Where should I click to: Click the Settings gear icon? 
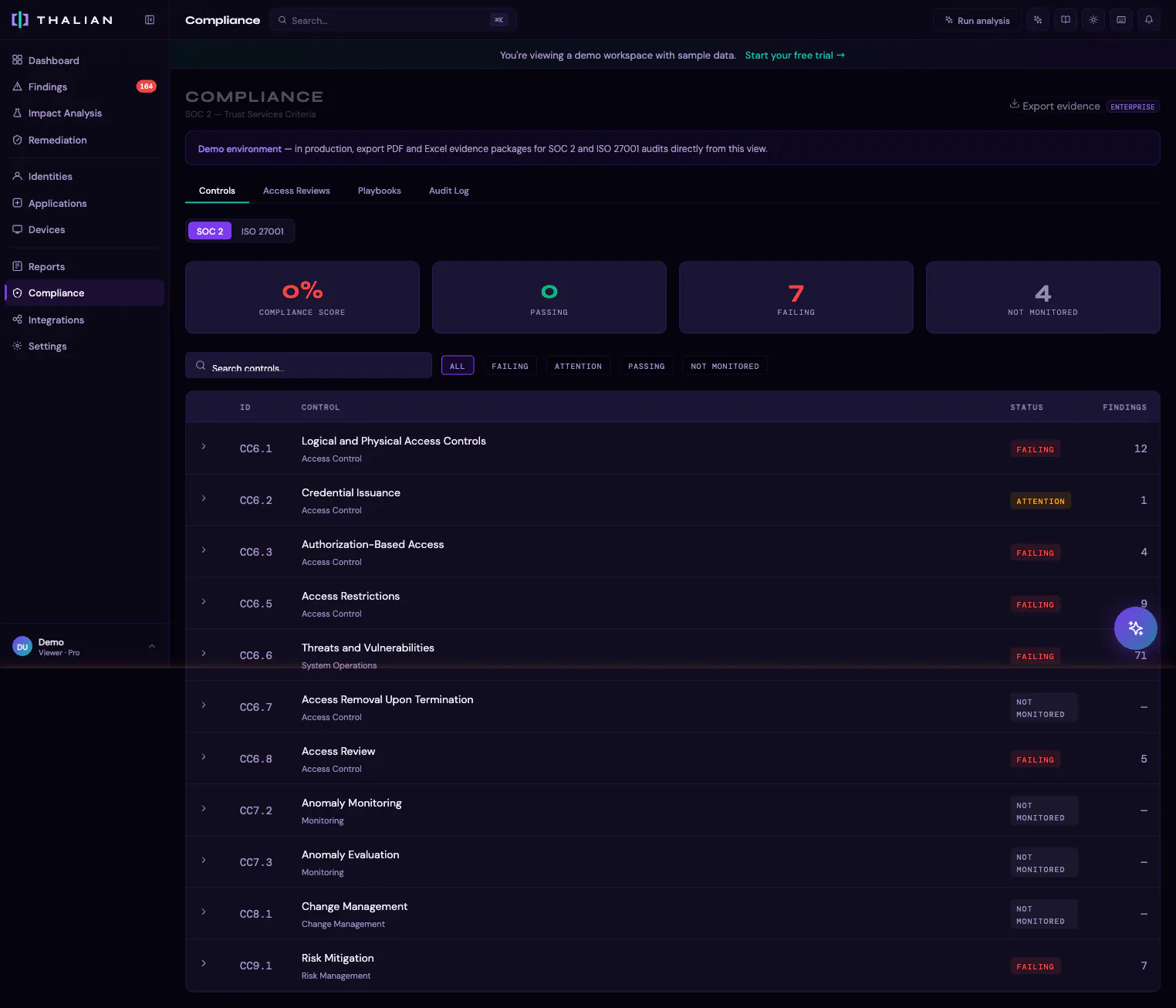tap(17, 346)
